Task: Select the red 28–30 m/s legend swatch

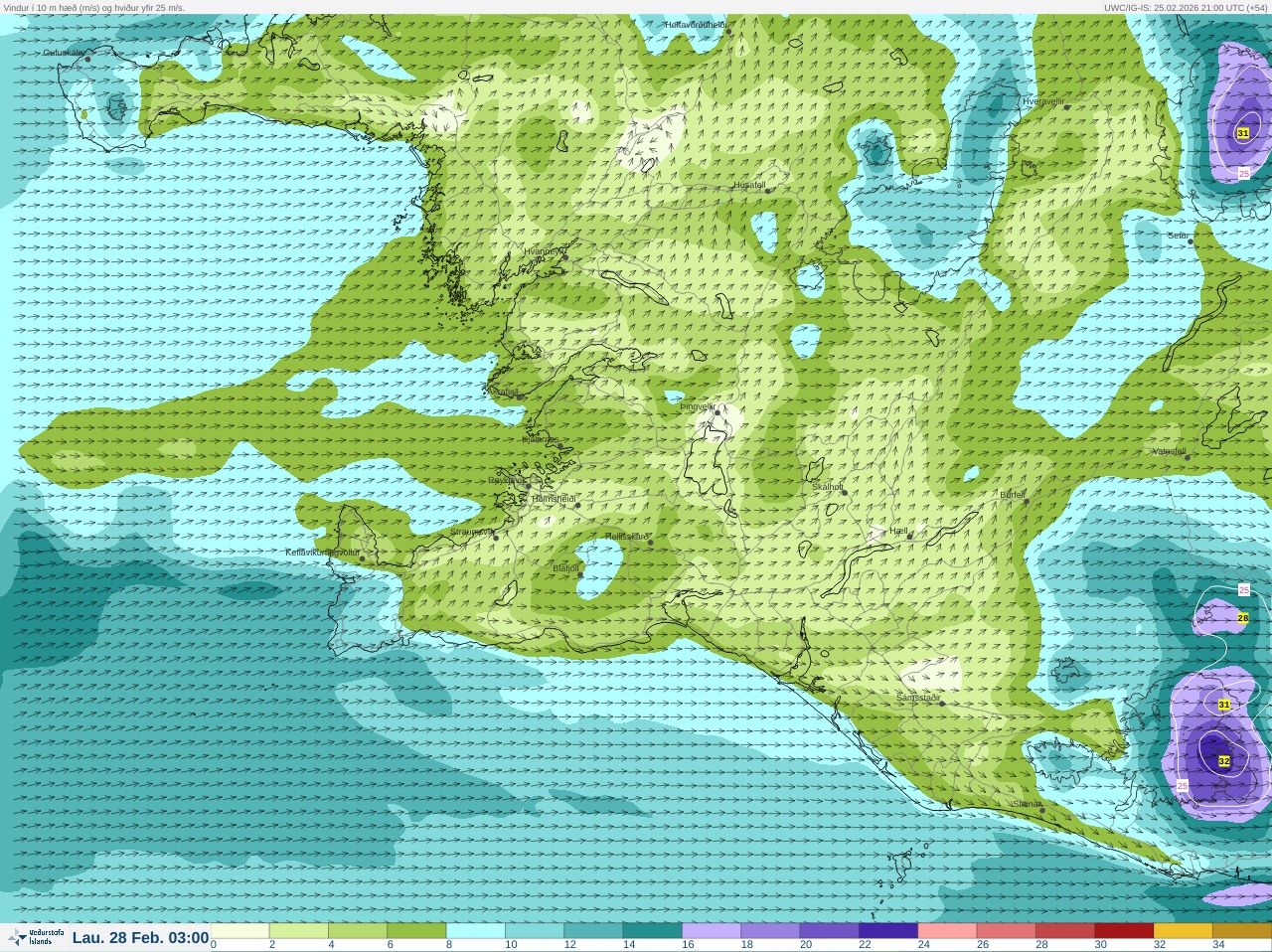Action: 1065,931
